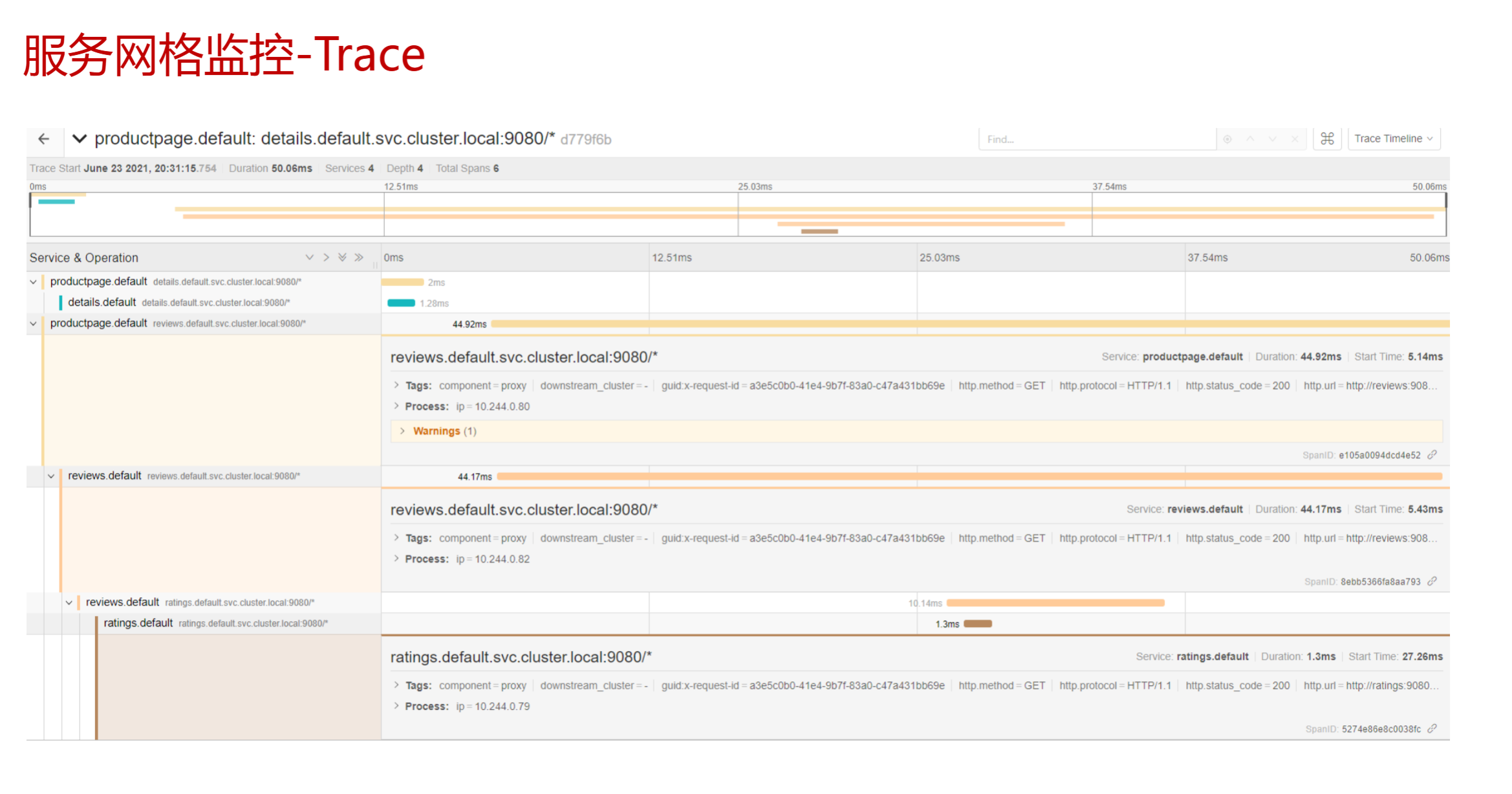This screenshot has width=1512, height=794.
Task: Expand all spans double-chevron down icon
Action: coord(342,258)
